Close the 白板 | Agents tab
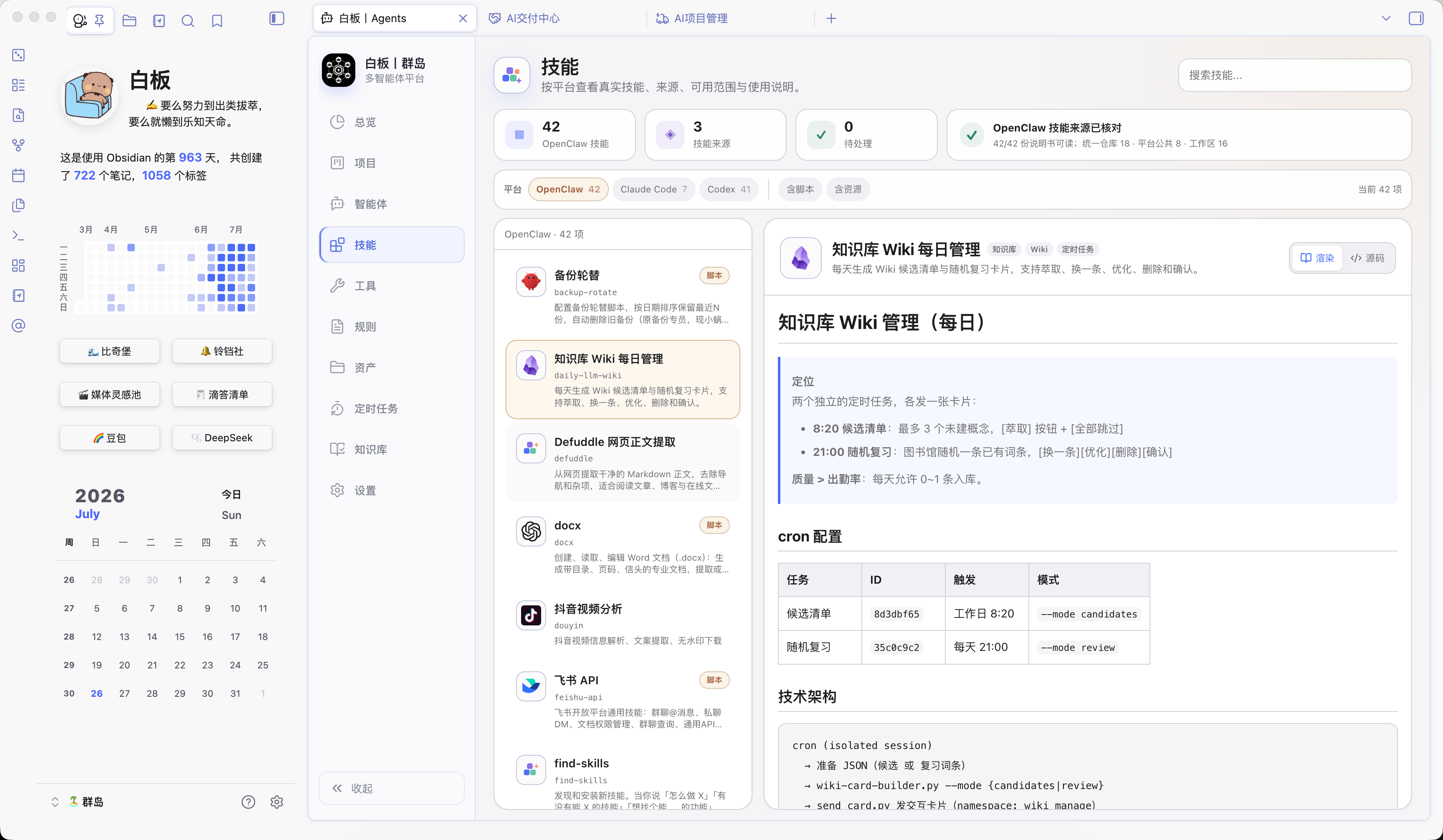Screen dimensions: 1443x840 [463, 18]
